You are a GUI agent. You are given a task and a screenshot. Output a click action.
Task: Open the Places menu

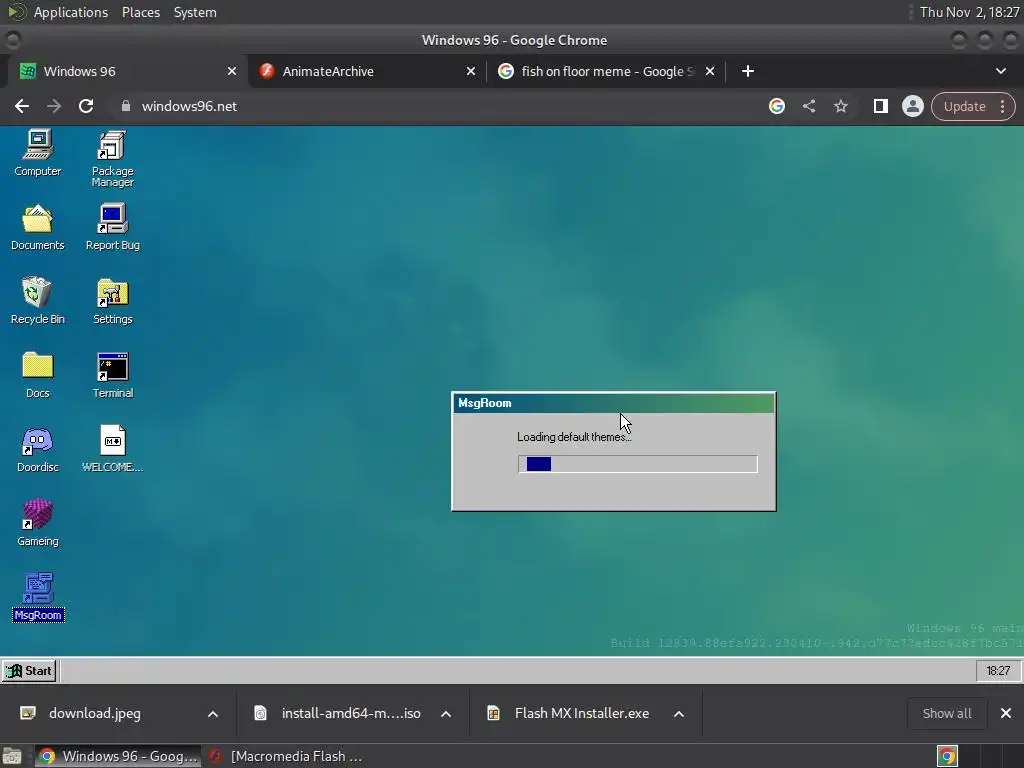[140, 12]
